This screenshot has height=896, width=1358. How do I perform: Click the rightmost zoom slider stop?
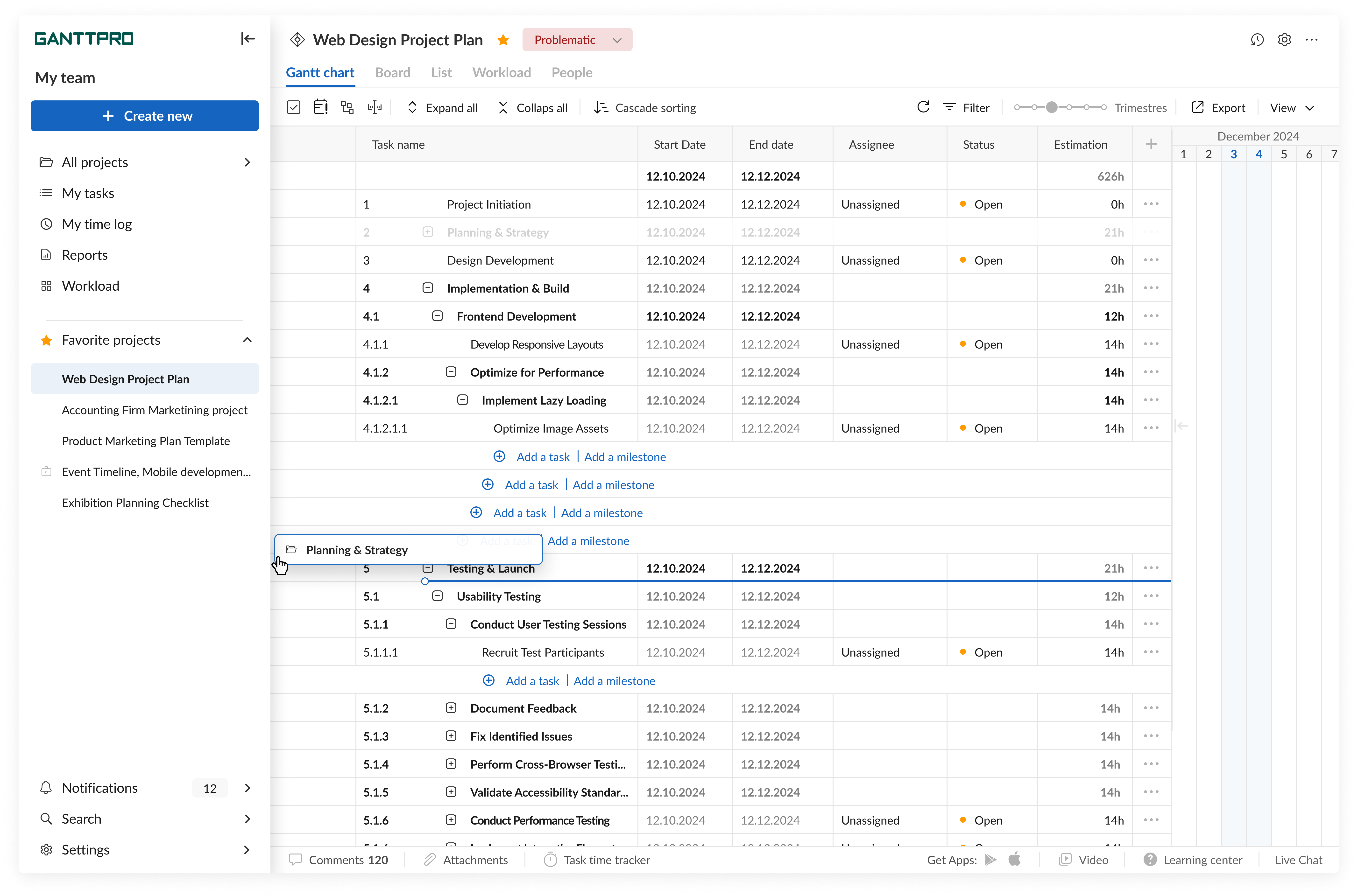pyautogui.click(x=1104, y=107)
